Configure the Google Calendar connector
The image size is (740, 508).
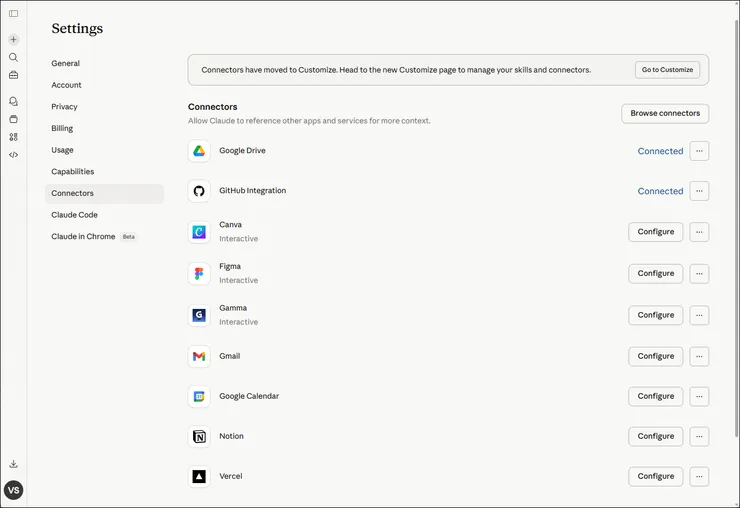pos(655,396)
